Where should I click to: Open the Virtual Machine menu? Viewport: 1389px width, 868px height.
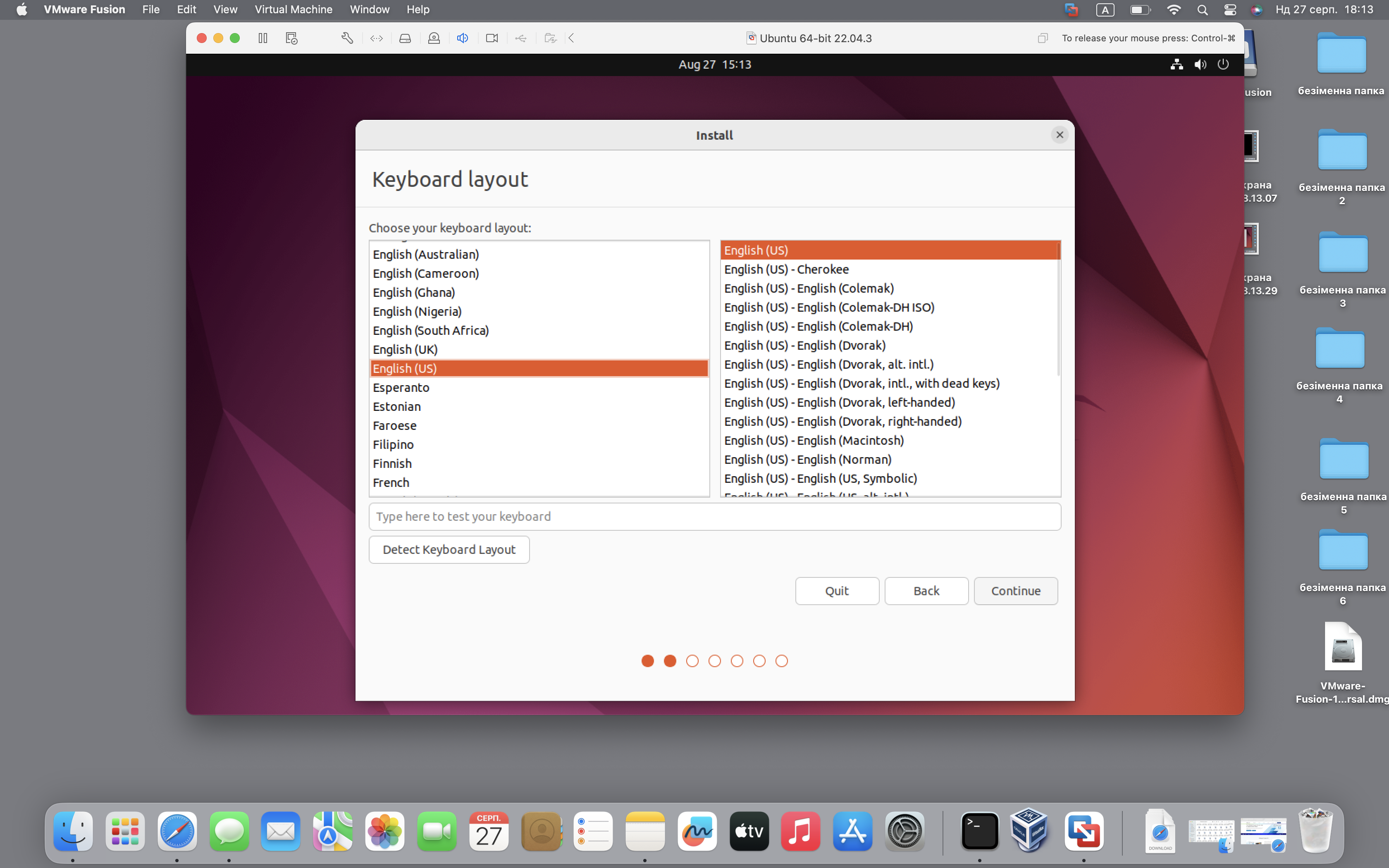click(293, 9)
